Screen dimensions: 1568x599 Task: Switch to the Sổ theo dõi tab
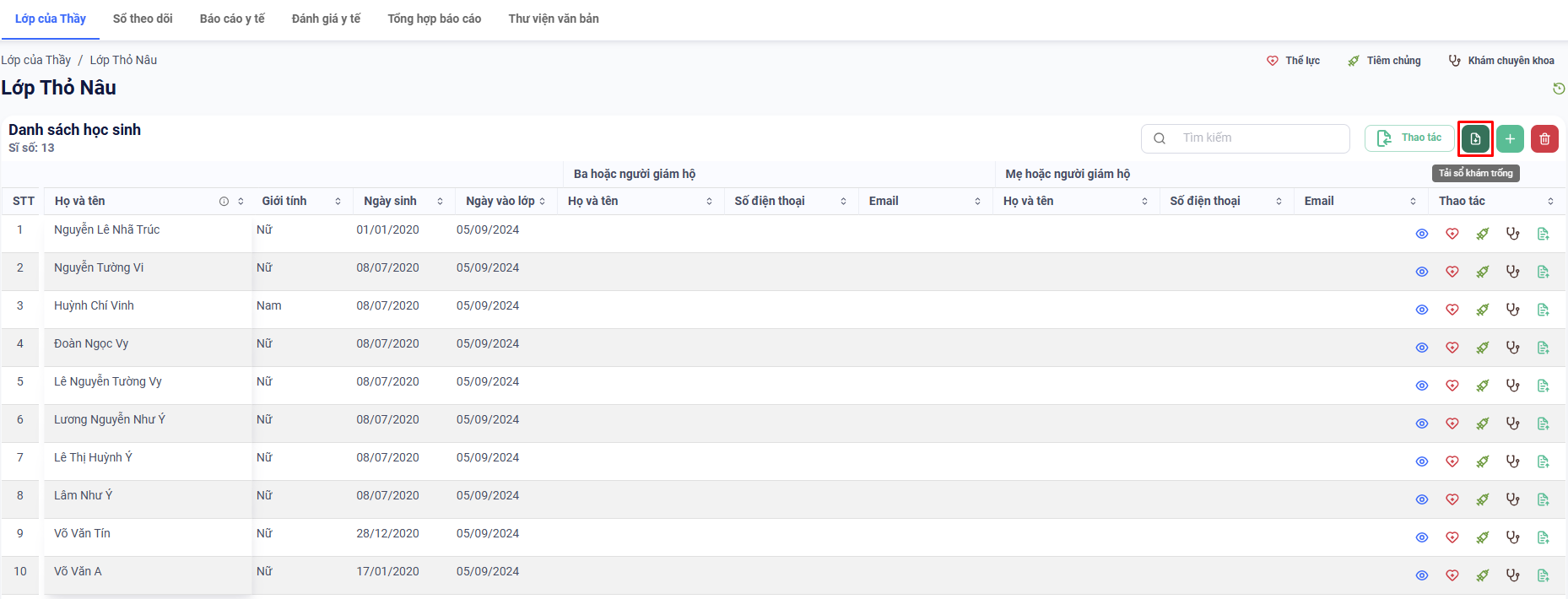coord(143,19)
